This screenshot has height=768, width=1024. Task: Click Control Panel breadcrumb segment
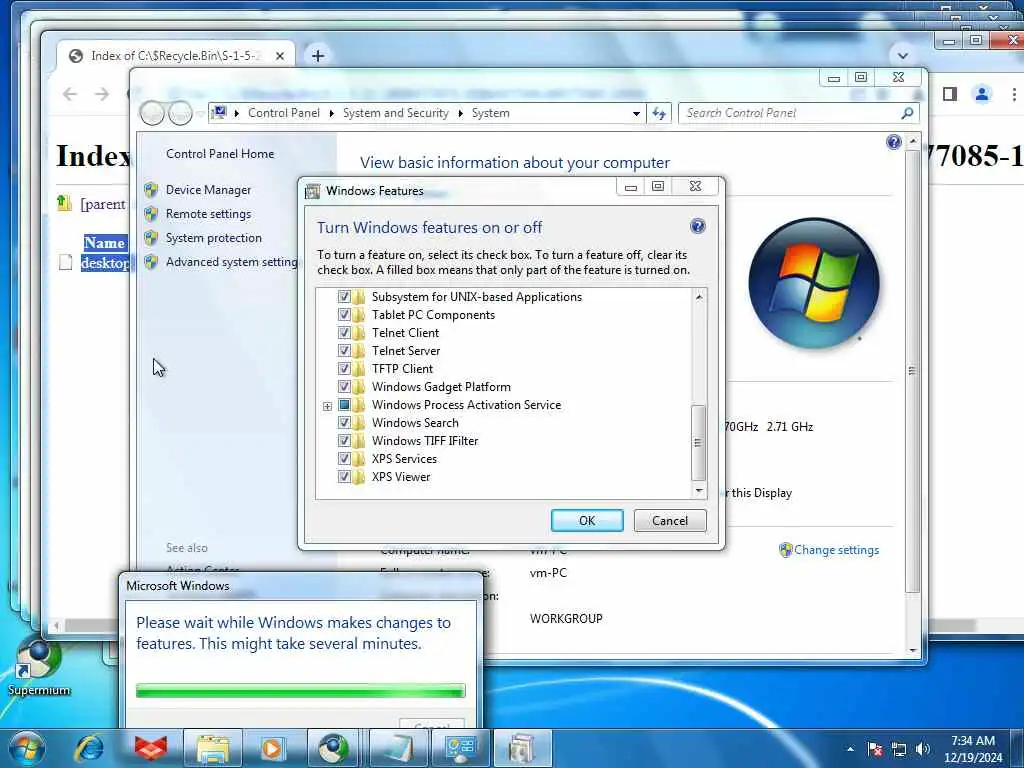click(283, 113)
